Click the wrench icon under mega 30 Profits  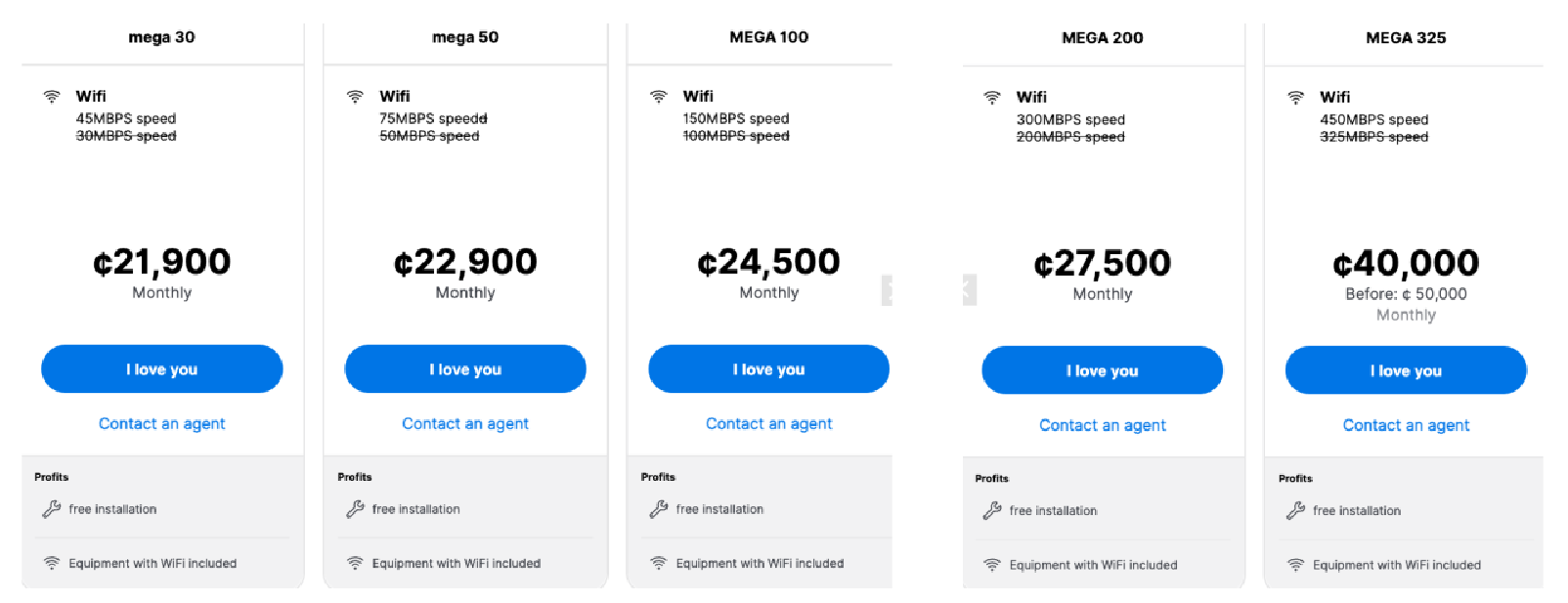click(x=52, y=509)
